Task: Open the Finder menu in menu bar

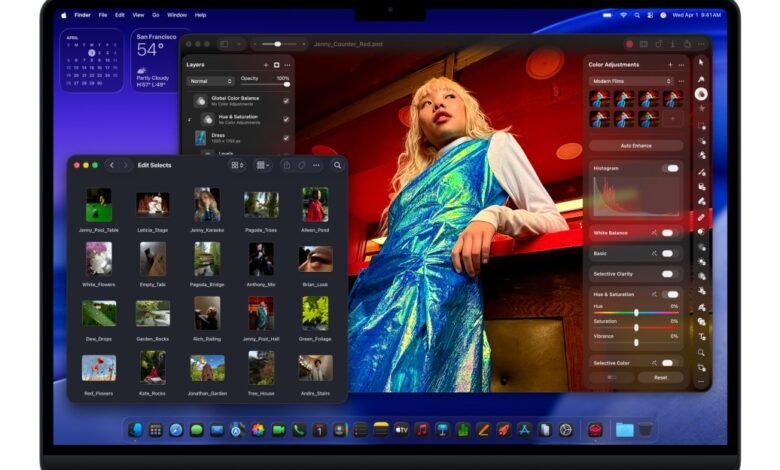Action: (83, 15)
